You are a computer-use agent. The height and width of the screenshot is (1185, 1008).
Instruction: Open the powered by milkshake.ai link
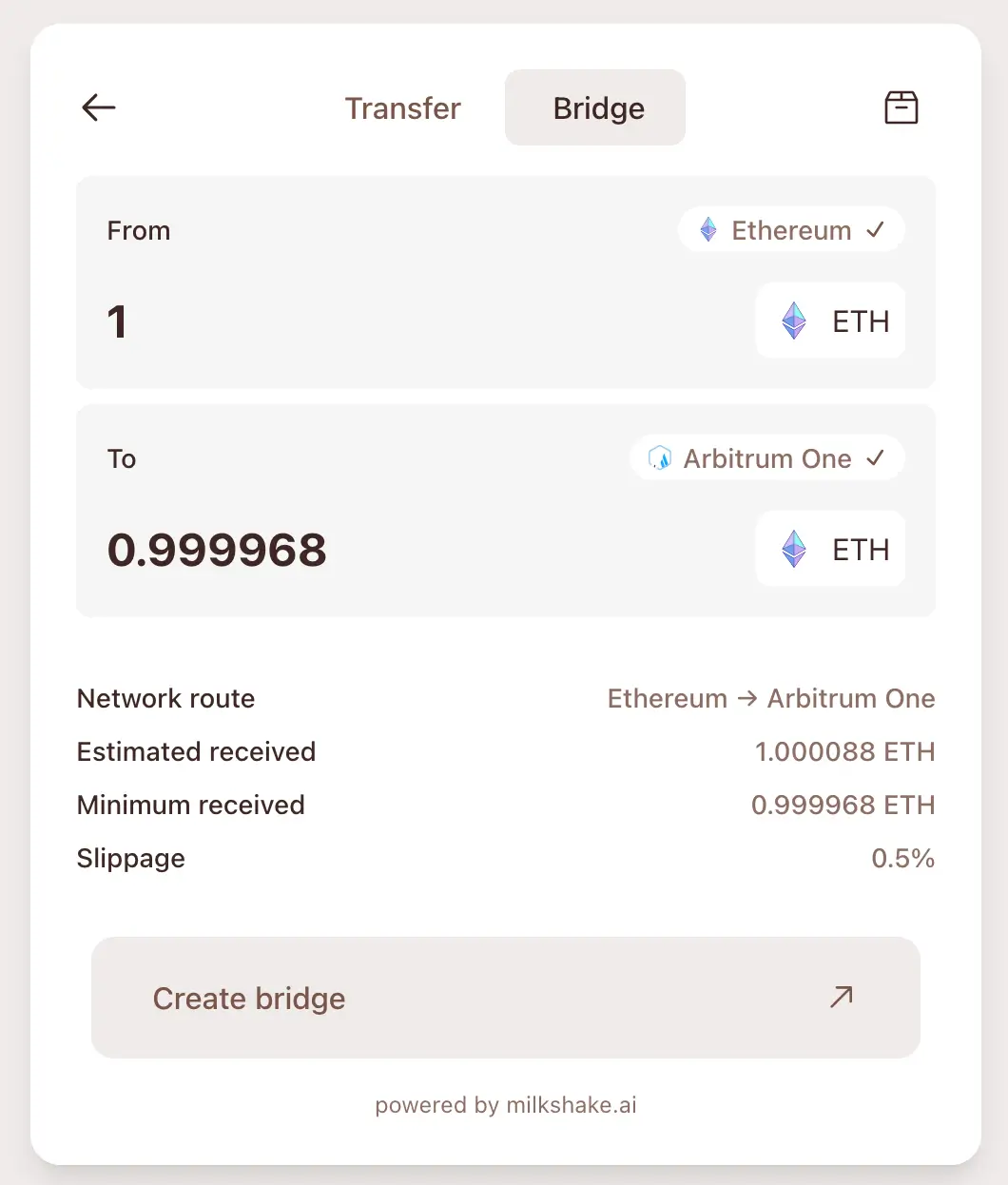[506, 1105]
